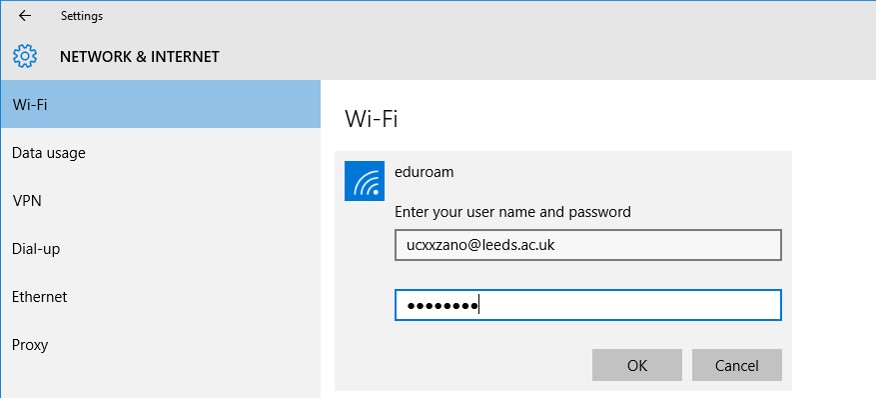The height and width of the screenshot is (398, 876).
Task: Click the 'Enter your user name and password' prompt
Action: (x=512, y=212)
